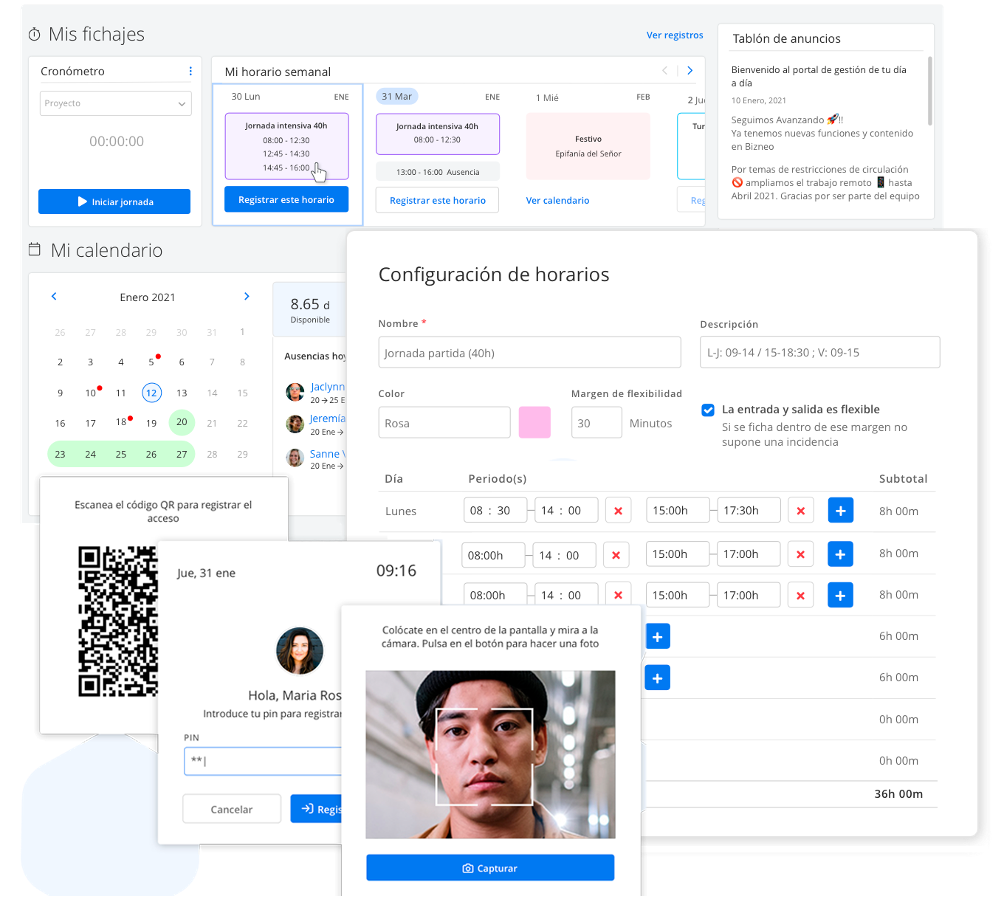Select the 1 Mié day header
This screenshot has height=897, width=1004.
547,97
